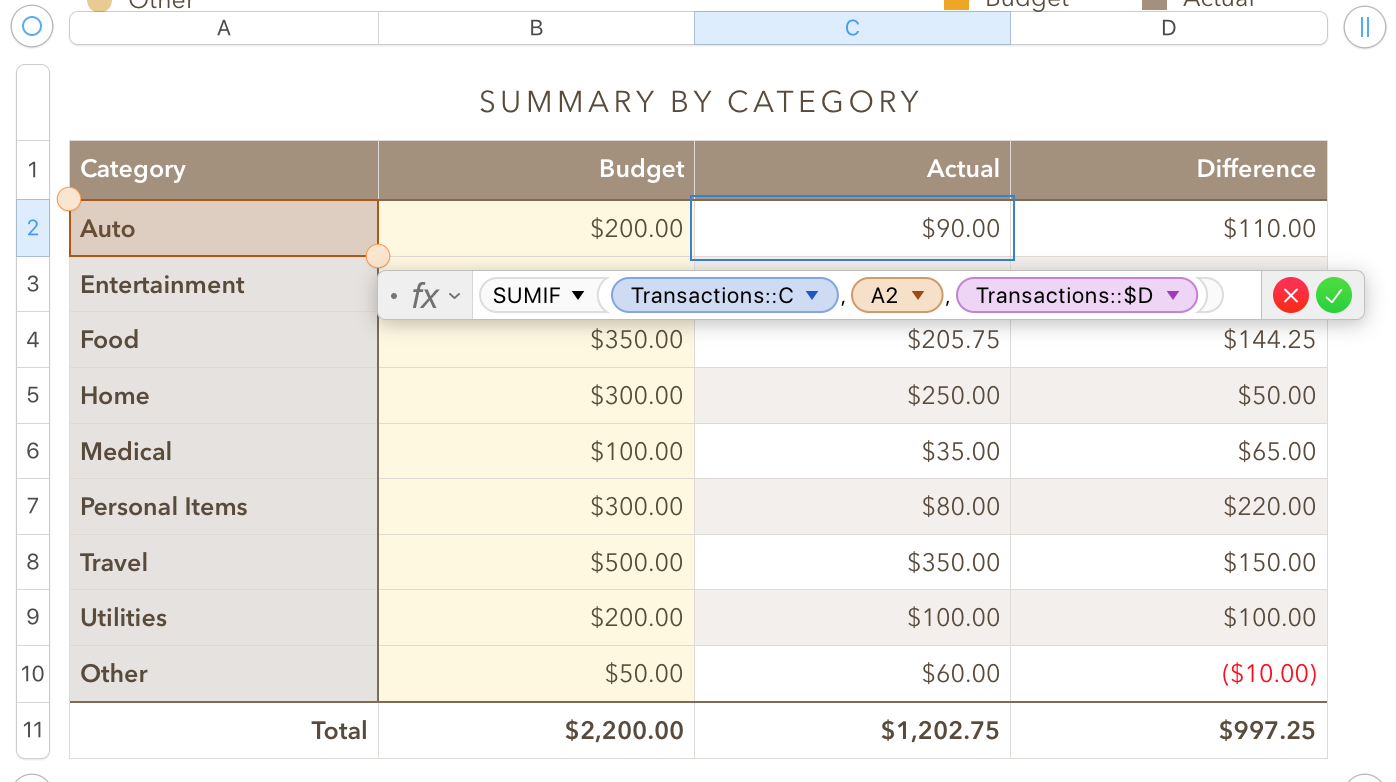1396x782 pixels.
Task: Click the formula editor's small drag dot
Action: 395,296
